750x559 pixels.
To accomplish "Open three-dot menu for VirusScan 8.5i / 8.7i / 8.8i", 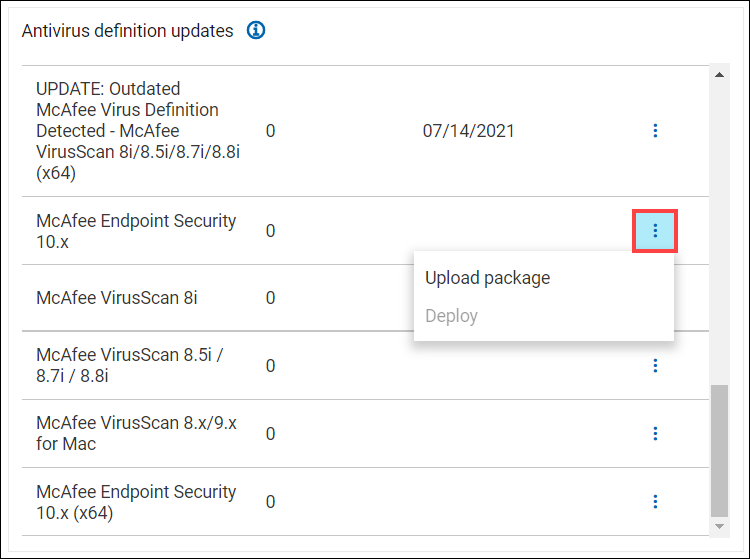I will point(655,366).
